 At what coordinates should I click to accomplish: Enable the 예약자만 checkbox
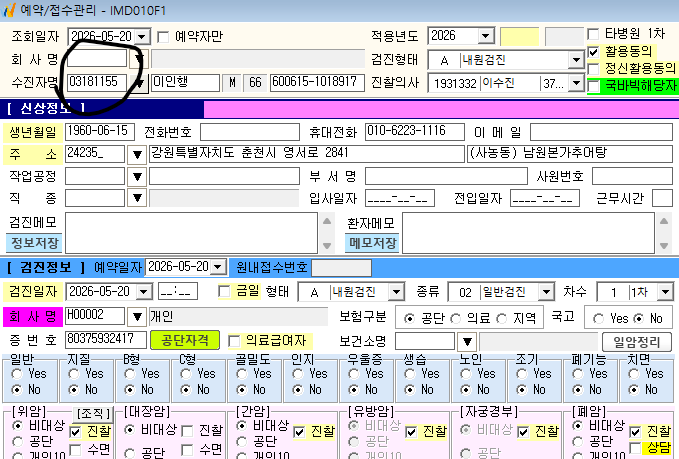click(x=163, y=37)
